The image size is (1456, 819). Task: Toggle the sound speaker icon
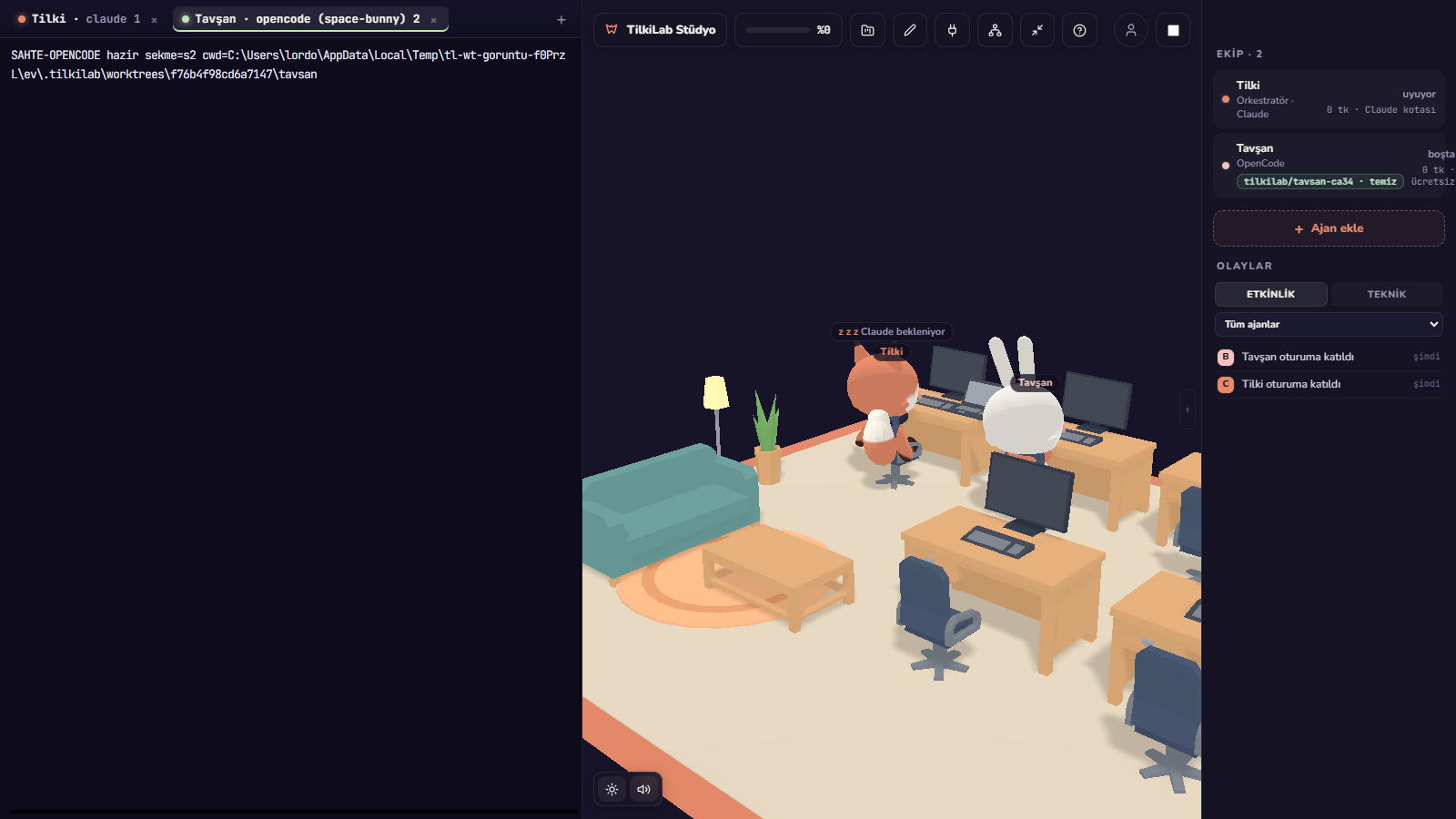click(x=643, y=789)
